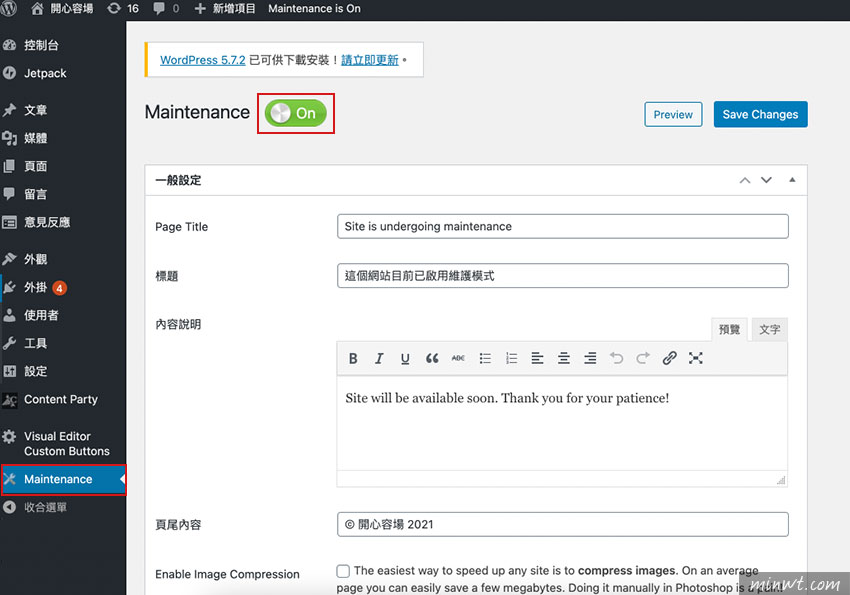Insert or edit link icon

coord(669,358)
